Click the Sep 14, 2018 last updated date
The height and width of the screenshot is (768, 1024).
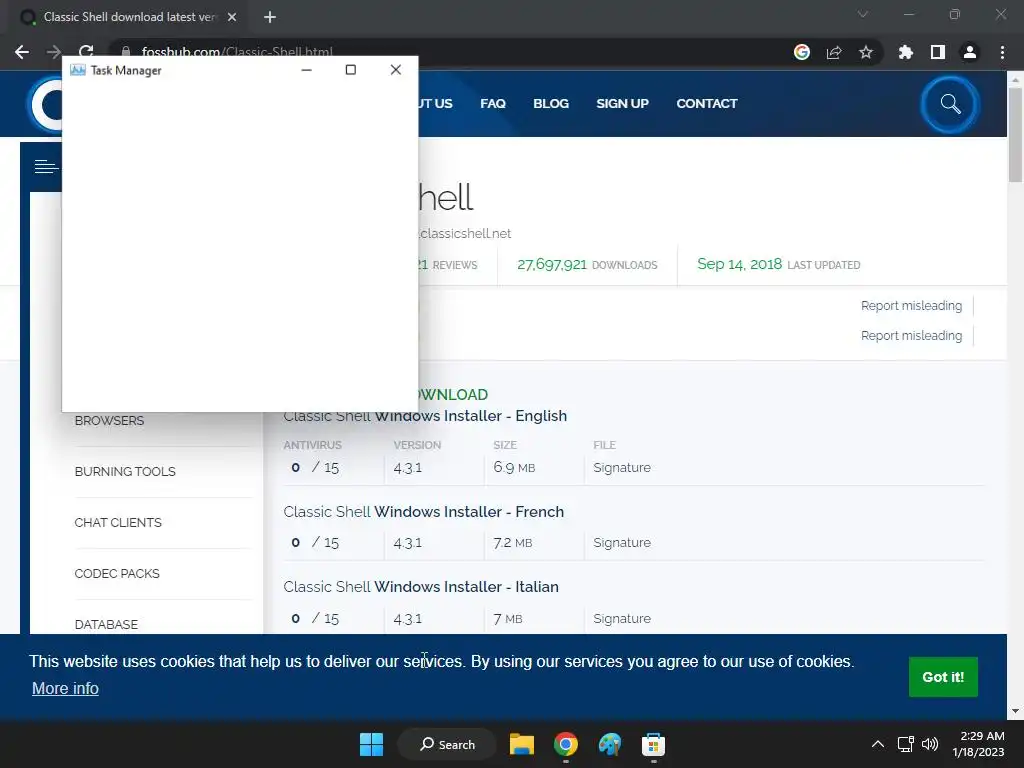coord(739,264)
